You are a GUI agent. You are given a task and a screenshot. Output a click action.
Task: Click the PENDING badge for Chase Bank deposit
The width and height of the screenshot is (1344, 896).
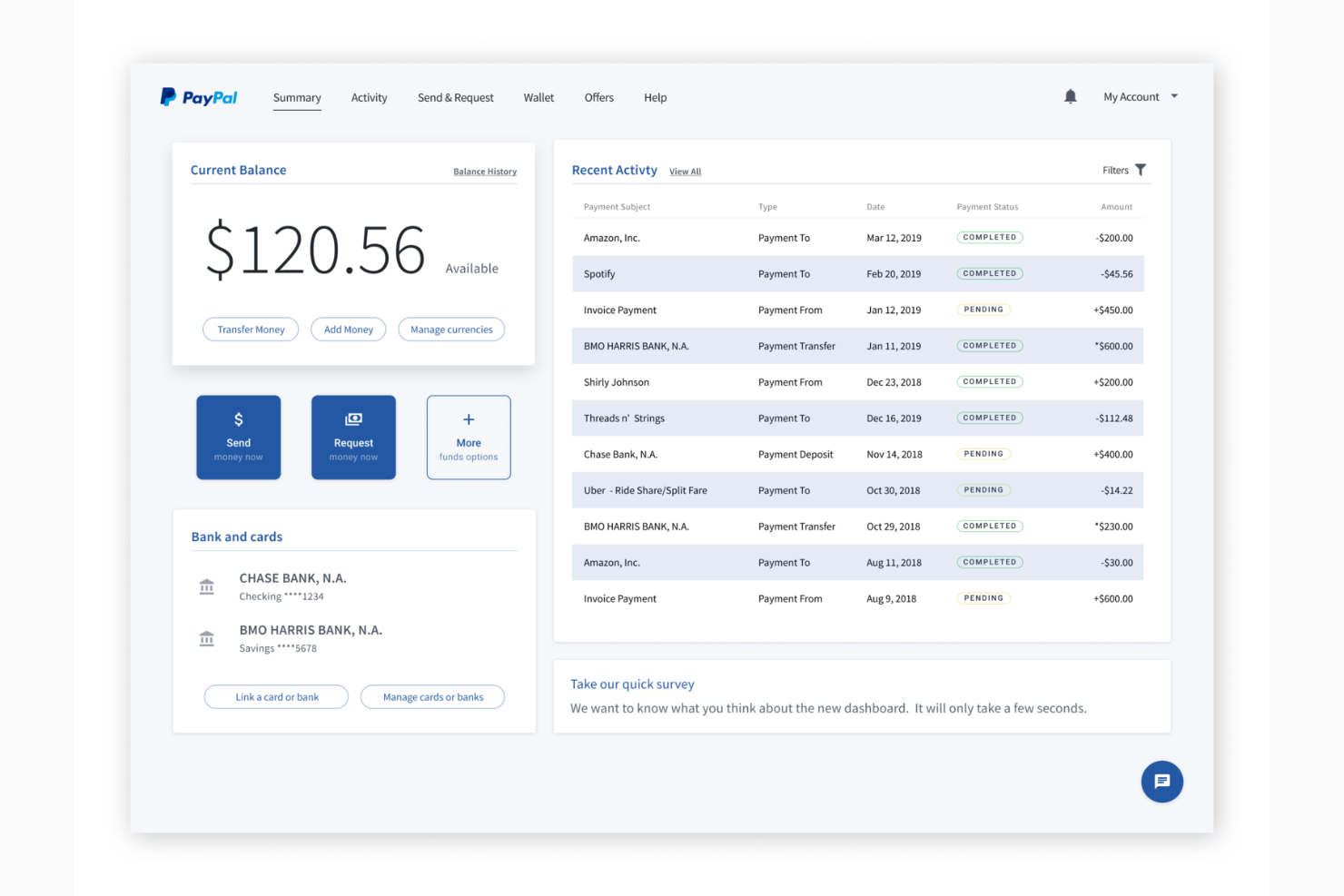click(983, 454)
